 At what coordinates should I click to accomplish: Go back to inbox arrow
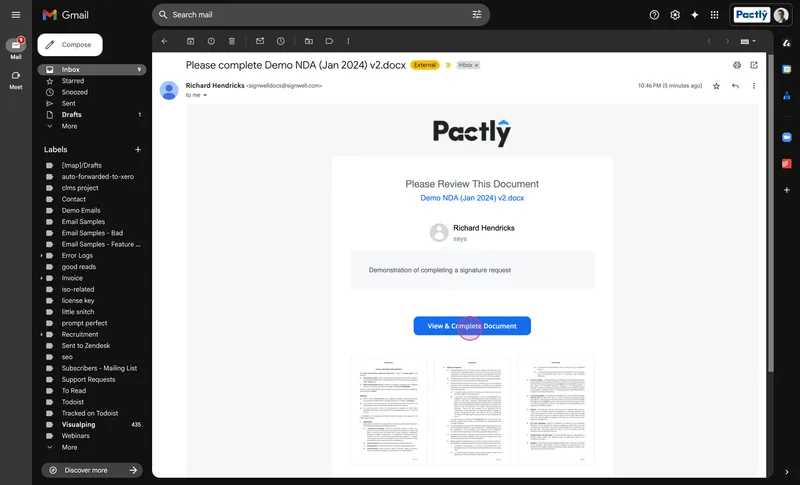click(164, 41)
